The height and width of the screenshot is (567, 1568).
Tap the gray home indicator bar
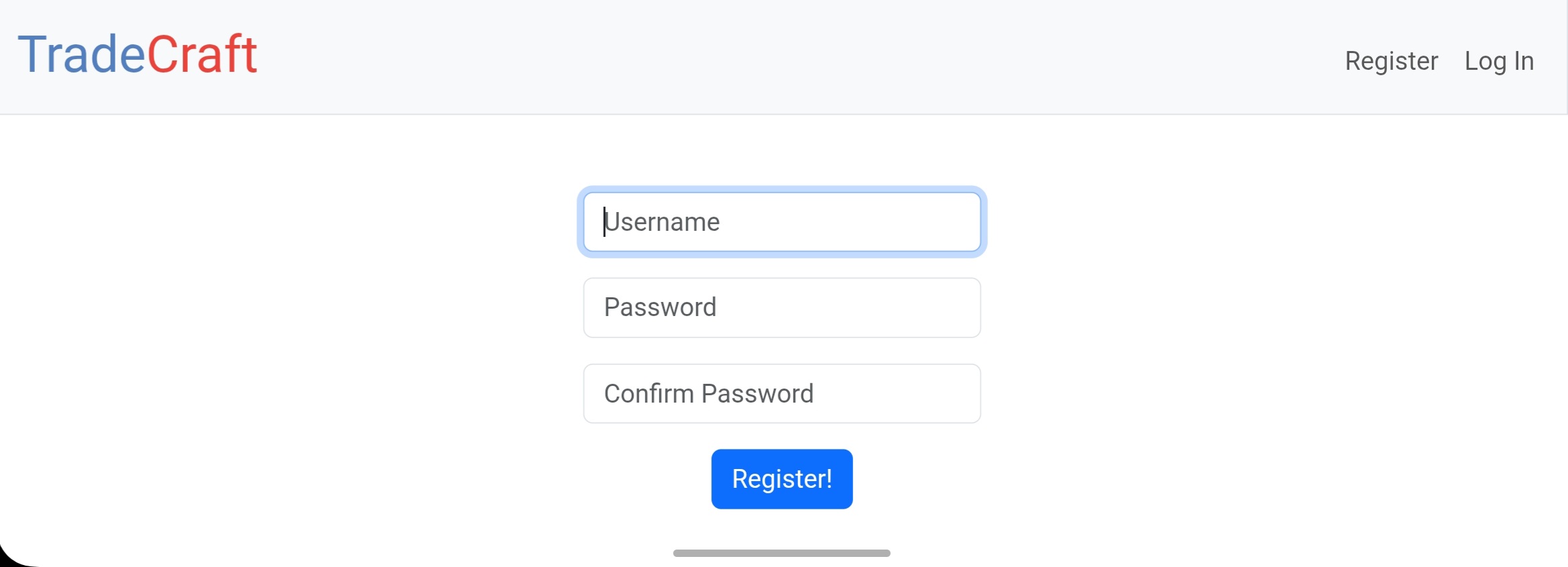[781, 553]
